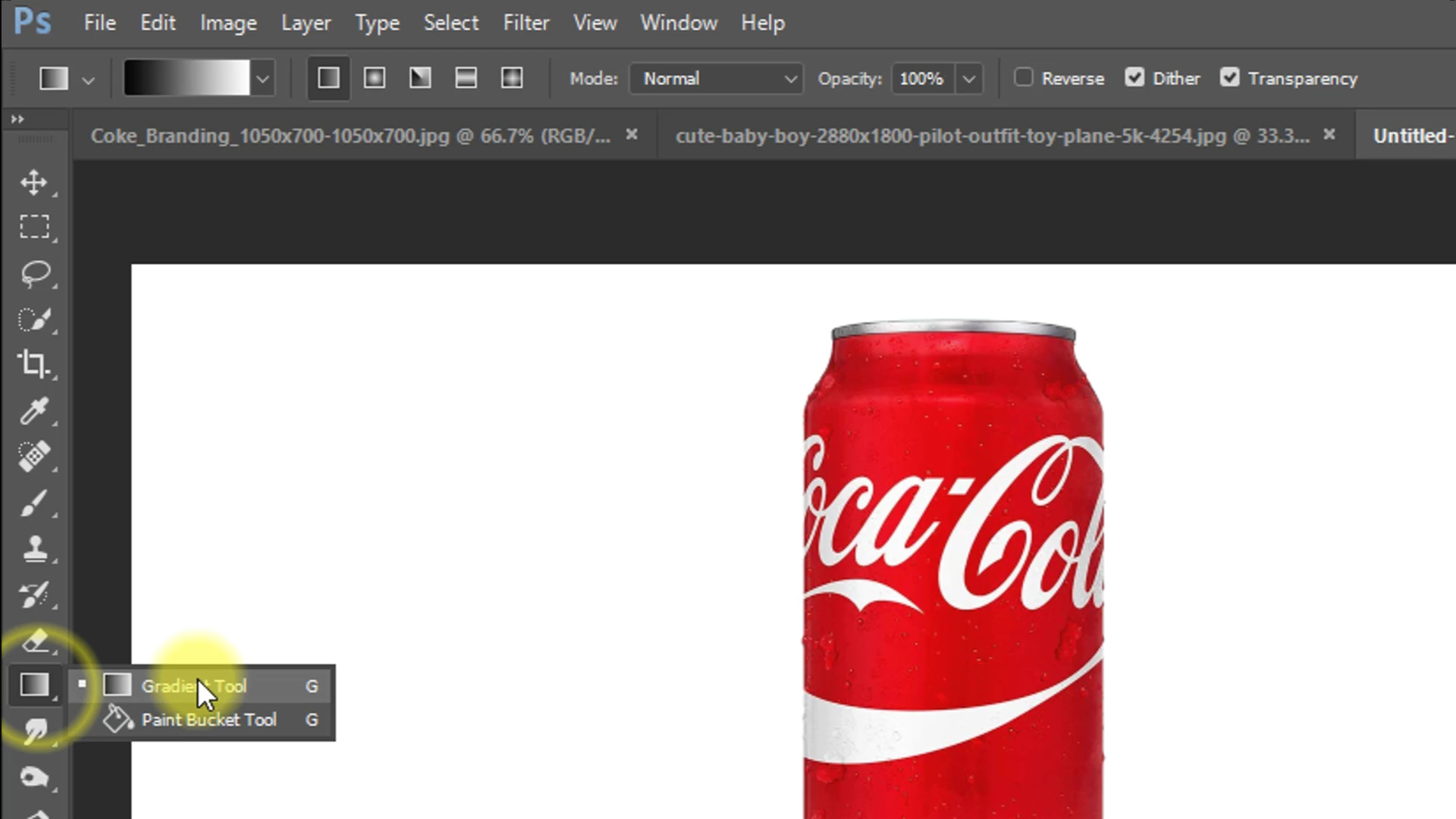This screenshot has height=819, width=1456.
Task: Uncheck the Dither option
Action: [1134, 77]
